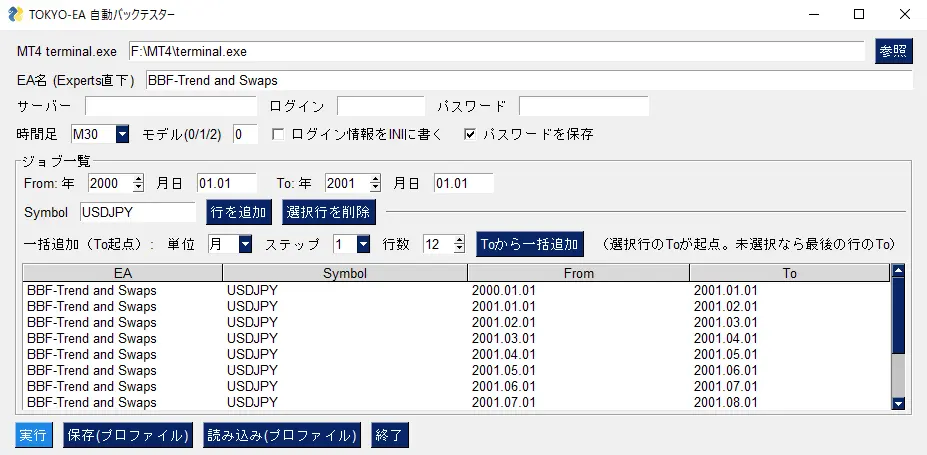
Task: Select the row with From 2001.02.01
Action: click(456, 322)
